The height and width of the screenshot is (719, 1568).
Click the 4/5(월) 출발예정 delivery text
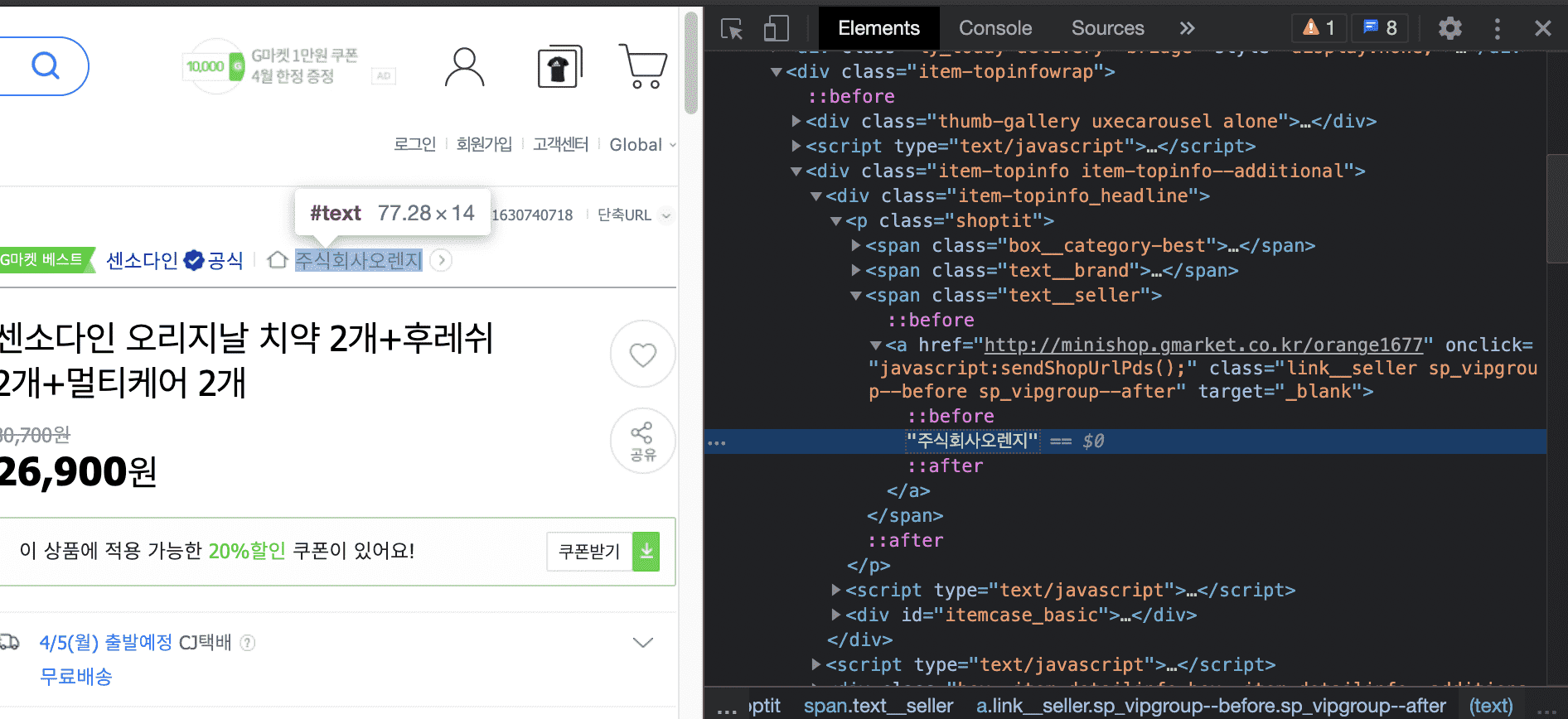(106, 643)
